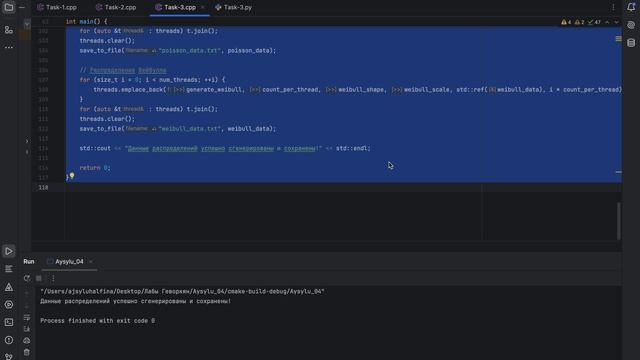Collapse the sticky main() scope chevron

27,24
